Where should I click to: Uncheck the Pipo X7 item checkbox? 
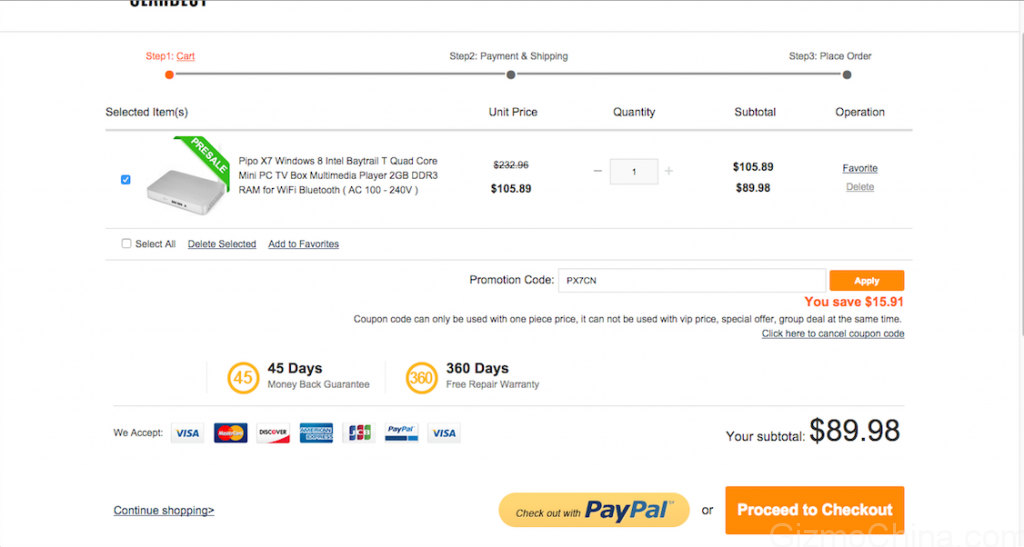[x=125, y=180]
